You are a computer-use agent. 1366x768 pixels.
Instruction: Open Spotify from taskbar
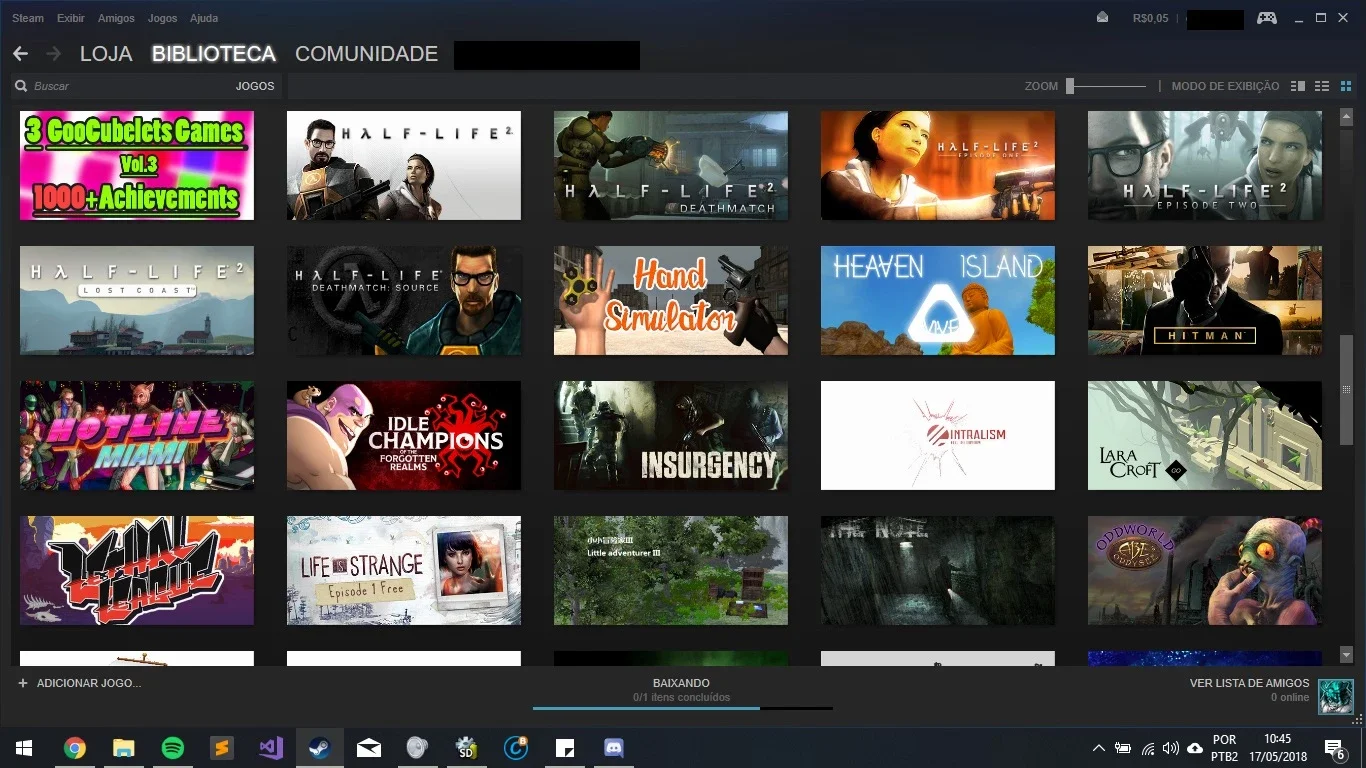point(172,747)
